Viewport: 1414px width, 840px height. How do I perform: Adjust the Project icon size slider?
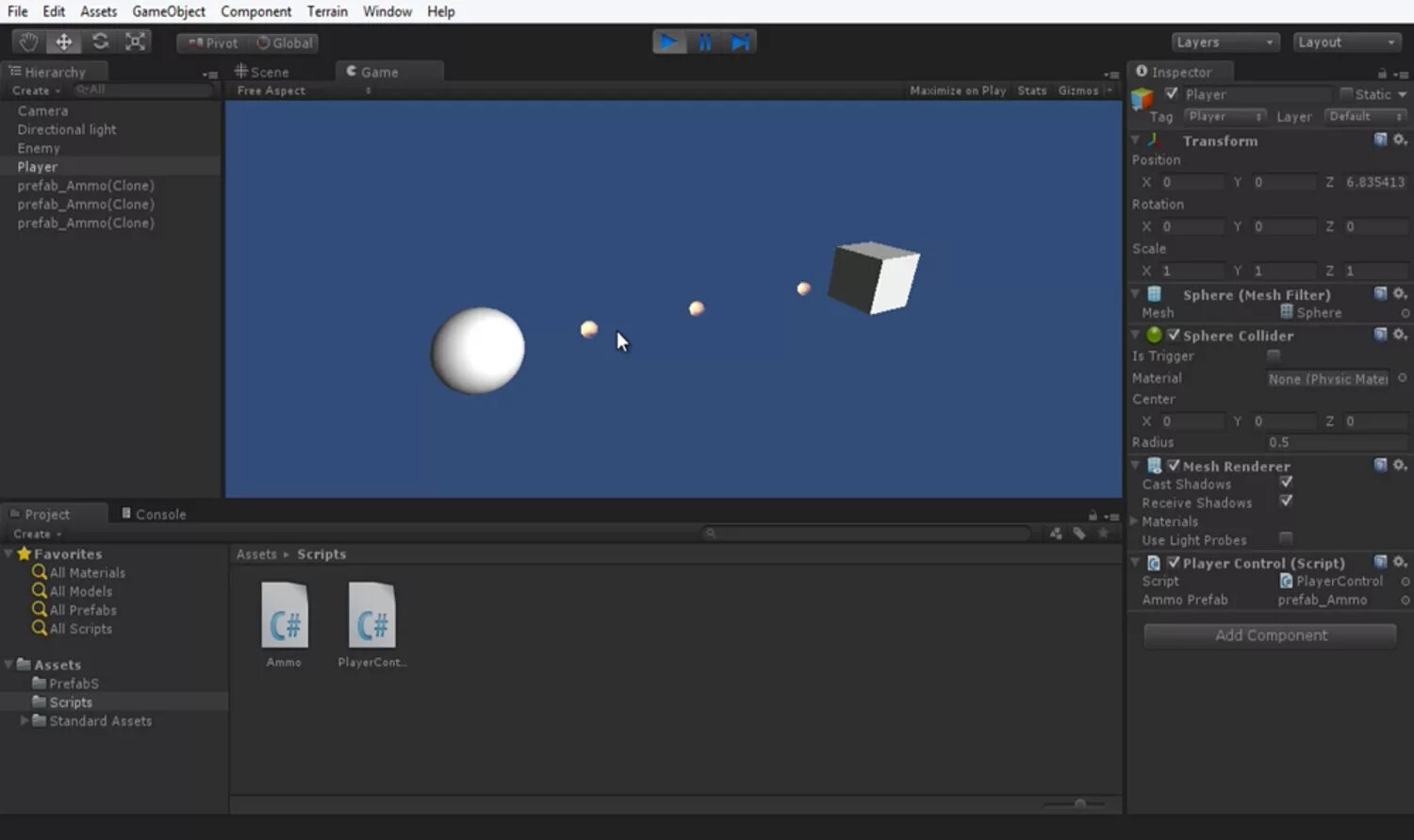coord(1079,804)
